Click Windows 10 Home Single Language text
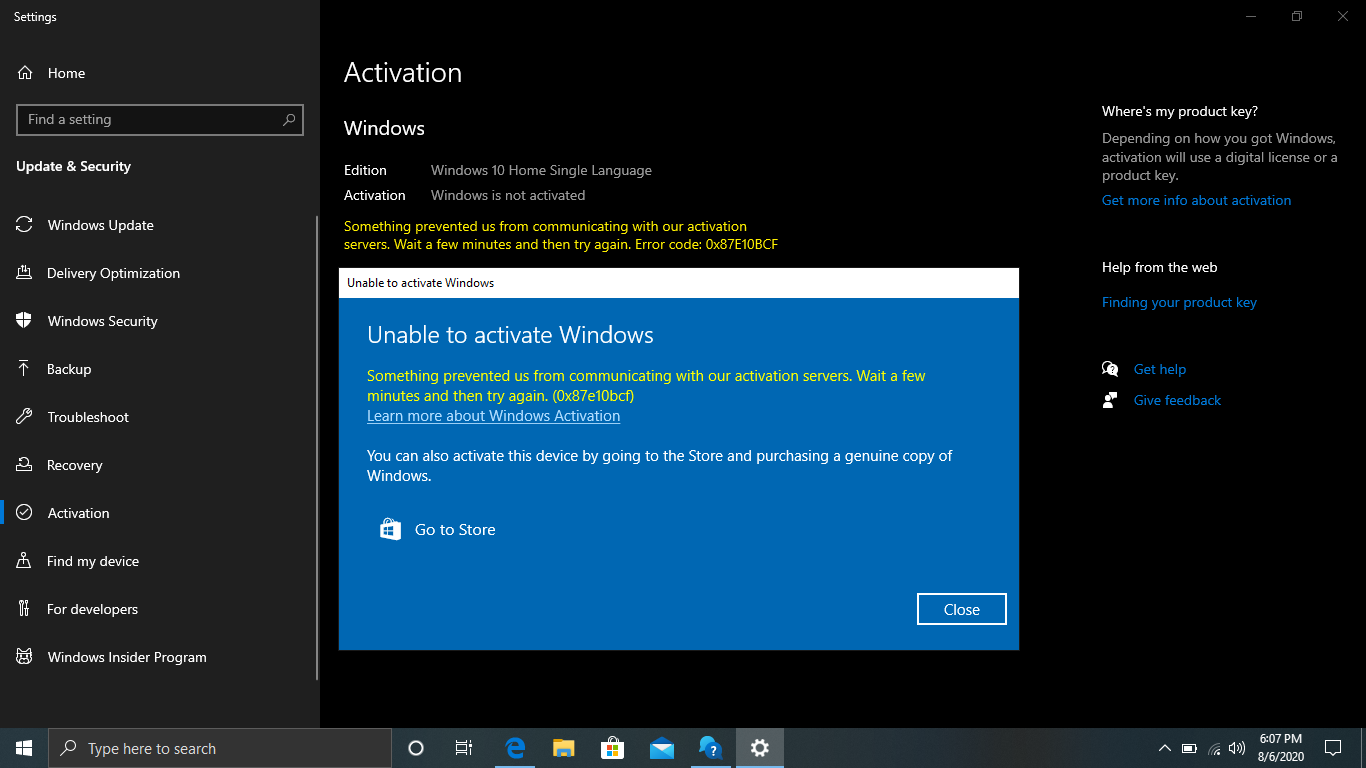This screenshot has width=1366, height=768. click(x=541, y=170)
